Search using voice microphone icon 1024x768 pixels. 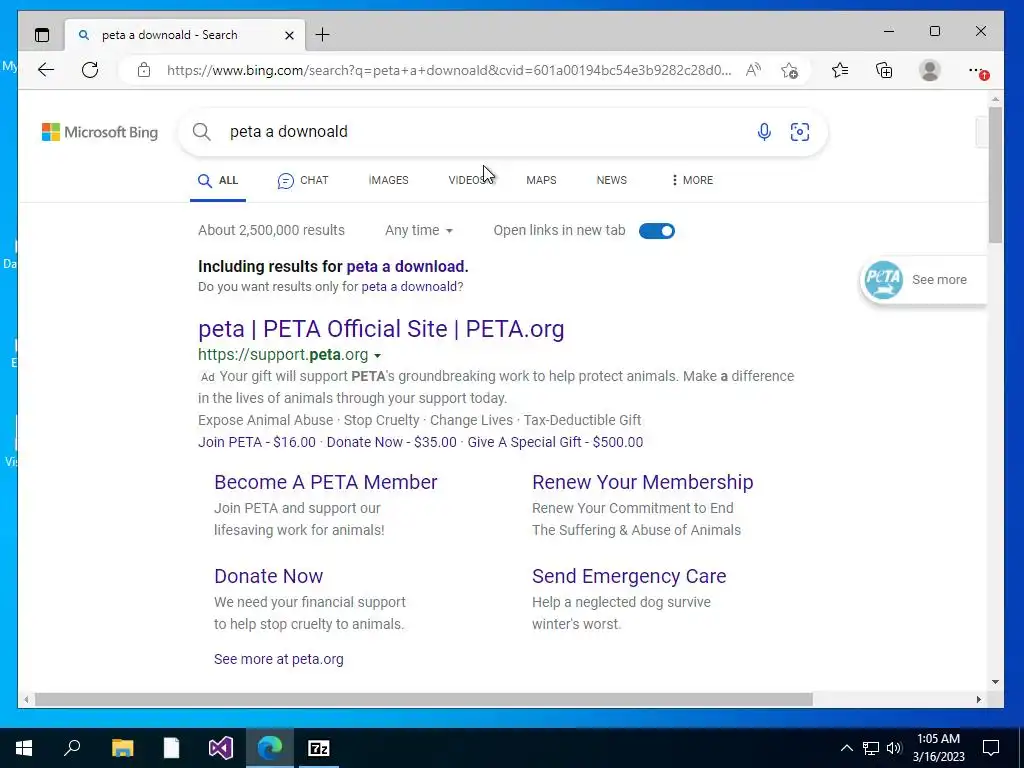coord(763,132)
